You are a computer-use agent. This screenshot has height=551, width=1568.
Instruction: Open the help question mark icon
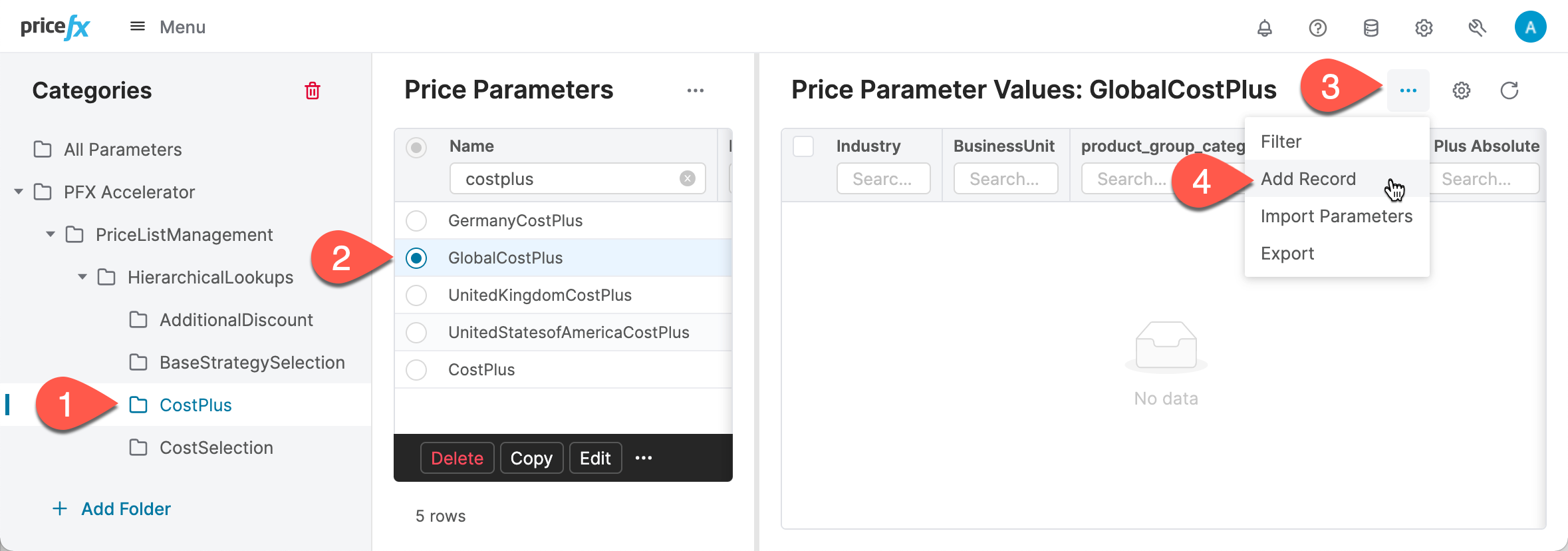(x=1317, y=28)
